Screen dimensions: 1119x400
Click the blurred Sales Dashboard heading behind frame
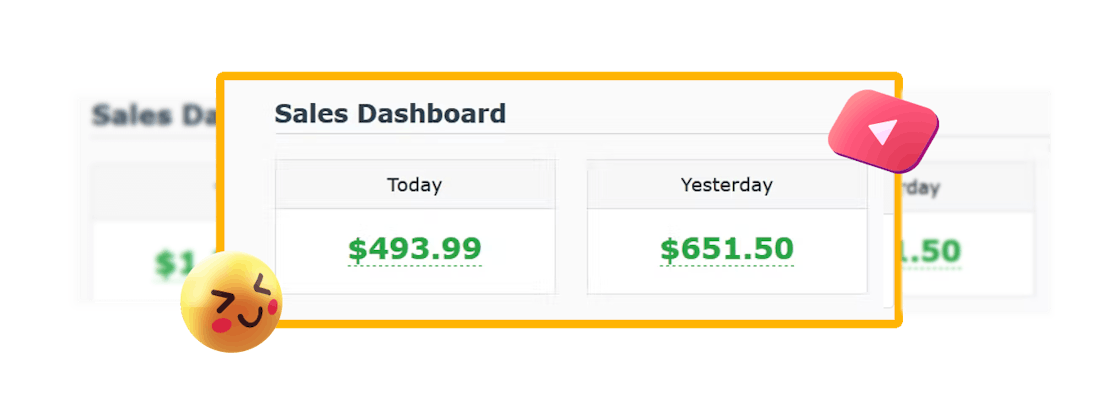[154, 115]
